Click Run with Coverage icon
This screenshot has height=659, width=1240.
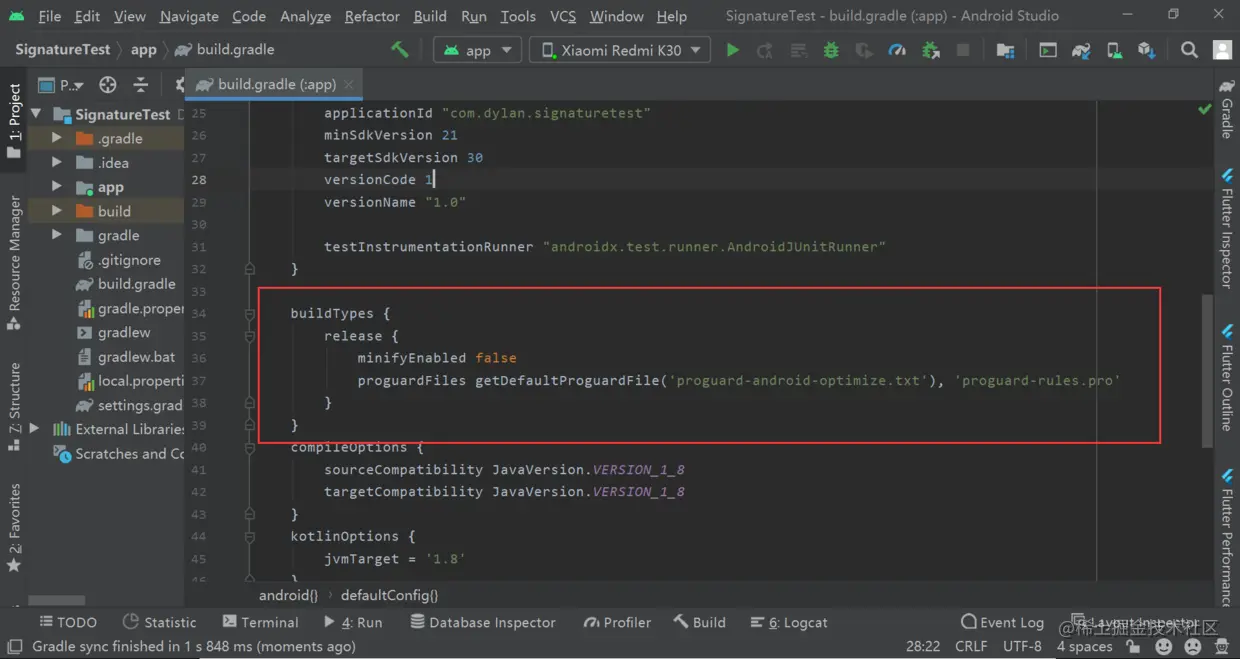click(864, 50)
